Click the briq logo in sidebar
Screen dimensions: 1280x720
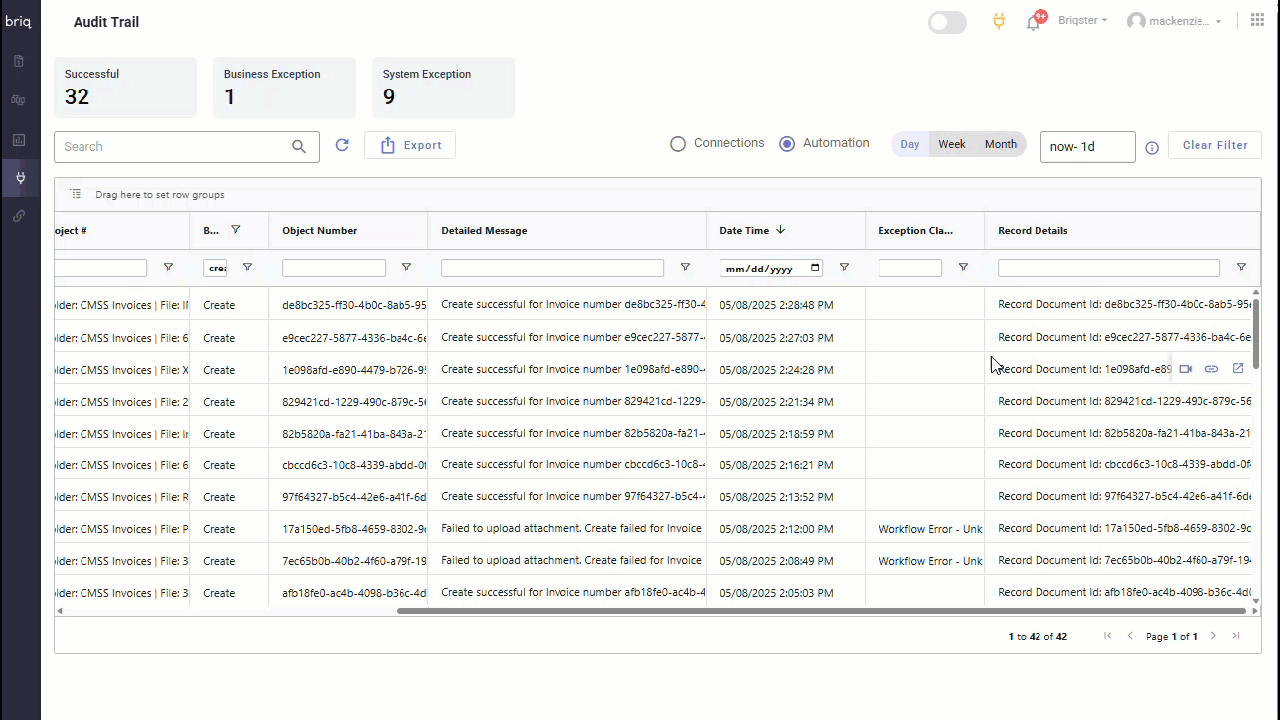click(18, 22)
